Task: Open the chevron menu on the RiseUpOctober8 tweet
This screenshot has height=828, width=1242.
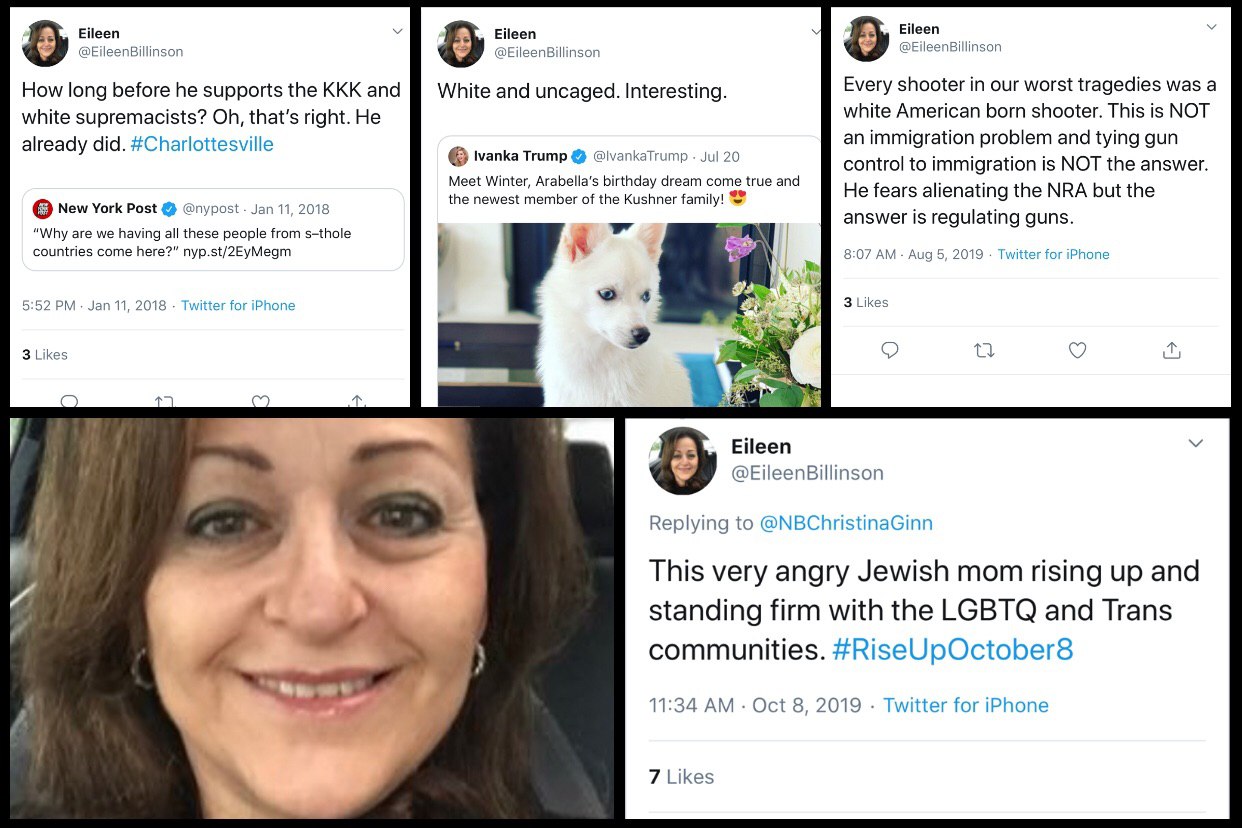Action: 1195,443
